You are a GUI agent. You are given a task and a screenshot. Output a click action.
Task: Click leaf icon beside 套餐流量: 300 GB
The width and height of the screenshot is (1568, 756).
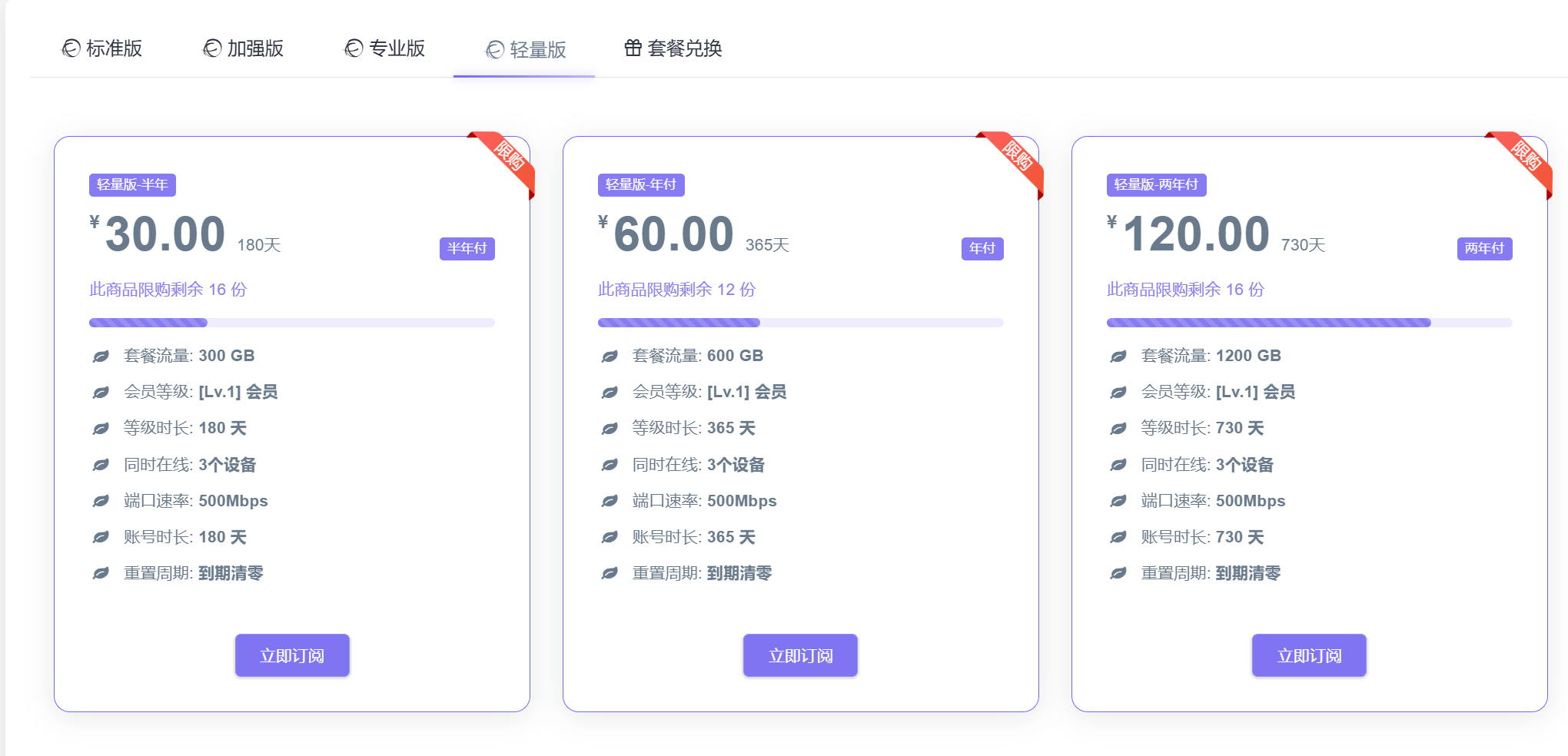point(101,356)
